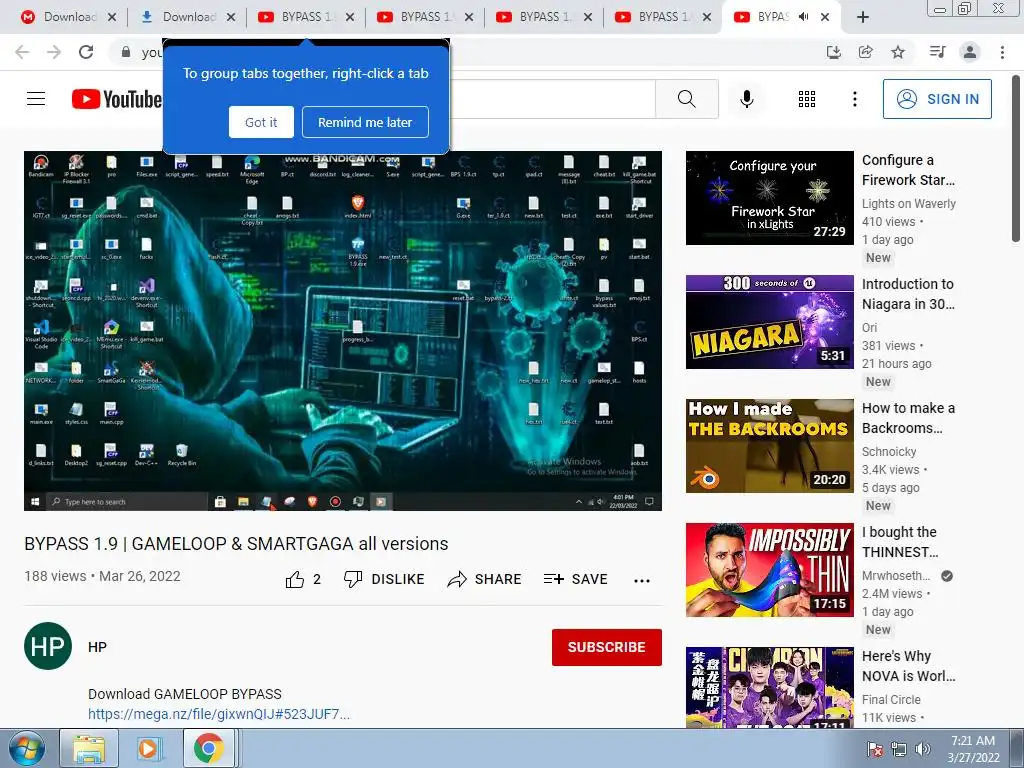Click the share page icon in address bar
The image size is (1024, 768).
[866, 52]
